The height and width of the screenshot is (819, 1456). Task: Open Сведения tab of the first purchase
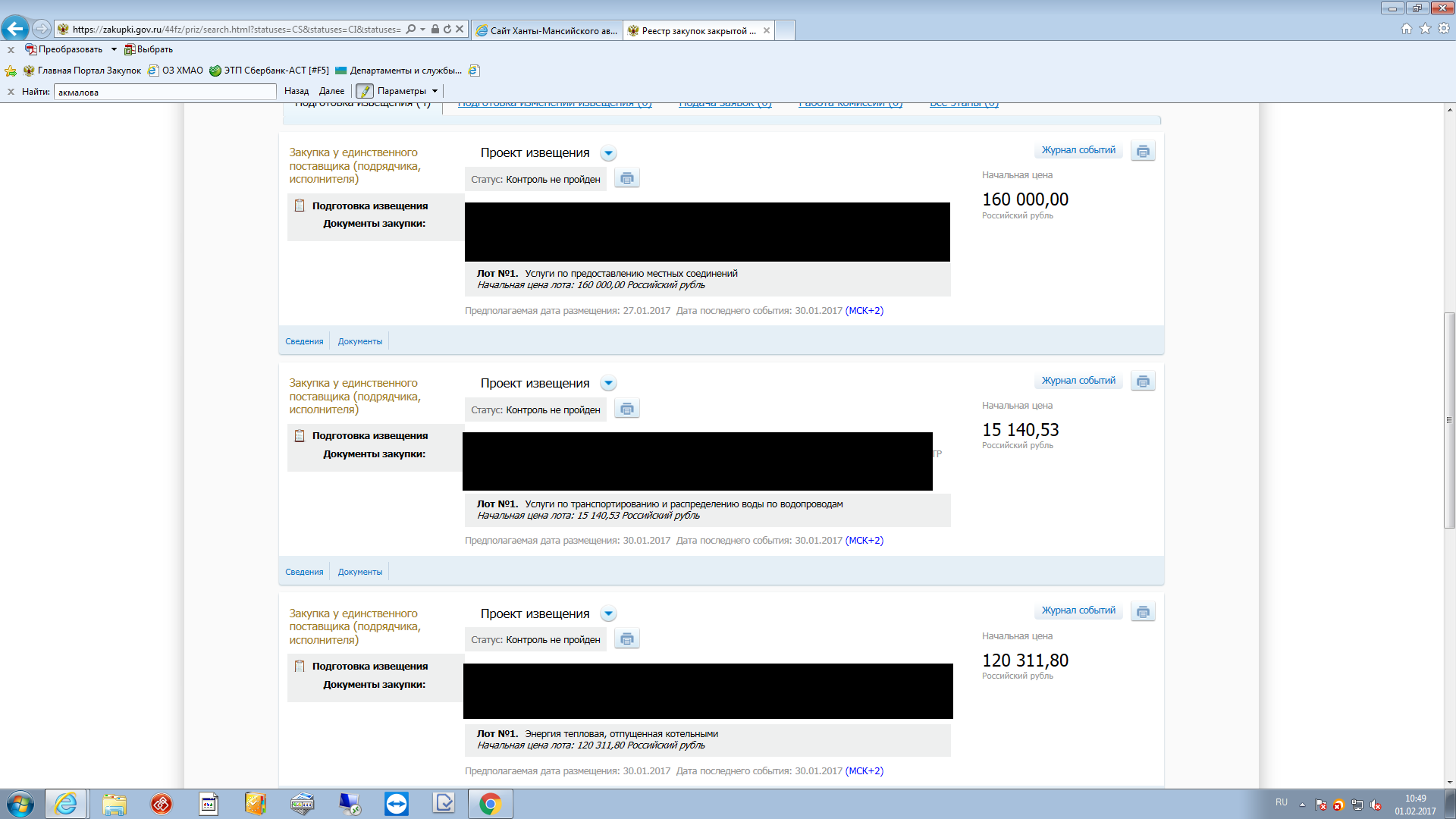pos(304,342)
